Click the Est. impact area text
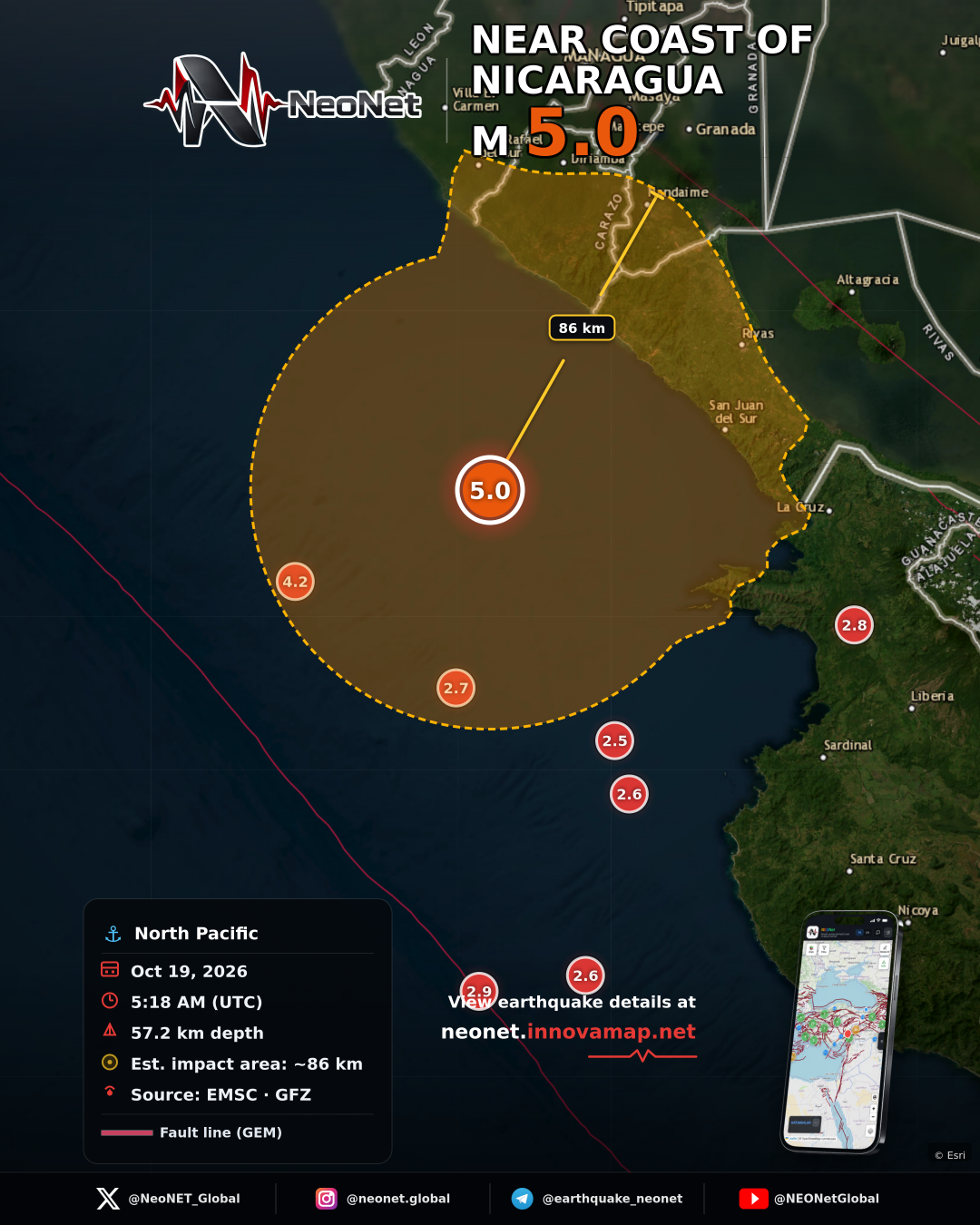This screenshot has width=980, height=1225. tap(247, 1064)
